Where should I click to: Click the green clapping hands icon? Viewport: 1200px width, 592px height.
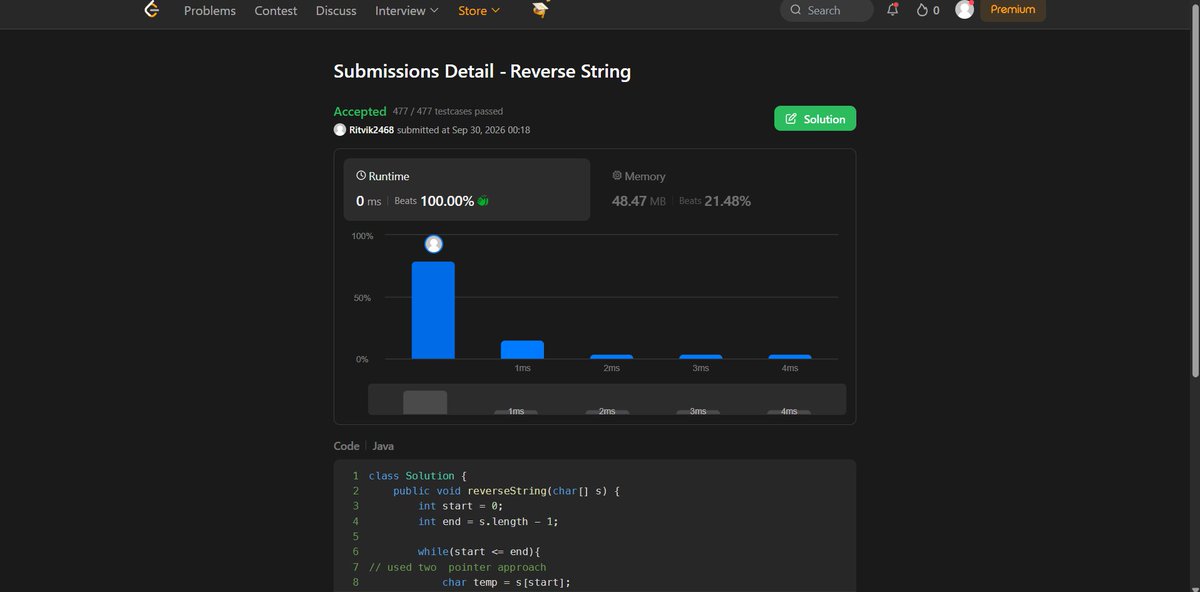click(x=483, y=201)
